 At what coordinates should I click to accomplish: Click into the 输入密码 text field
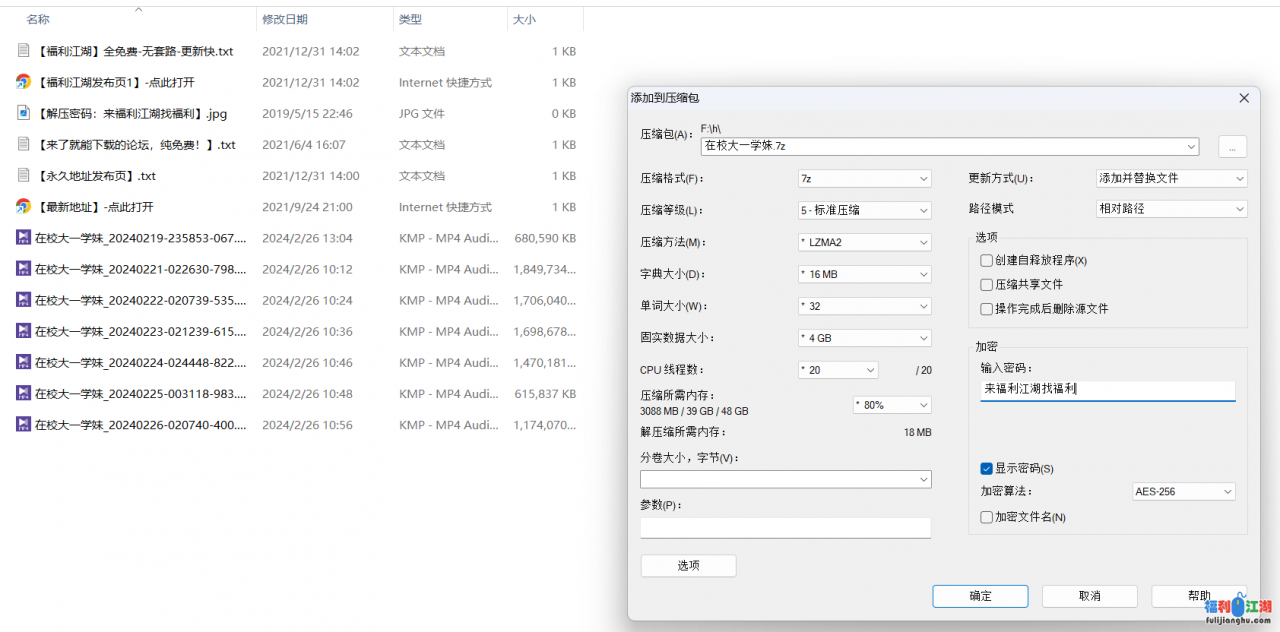(x=1107, y=390)
